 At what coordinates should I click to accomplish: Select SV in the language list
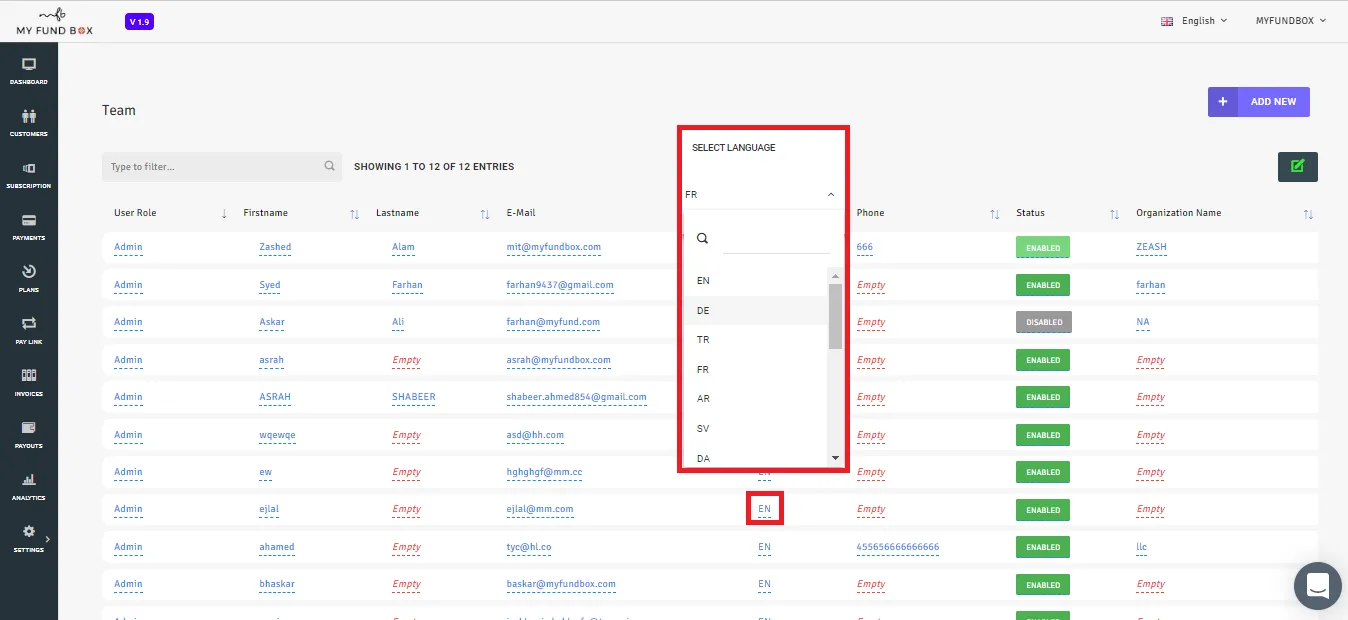coord(755,429)
